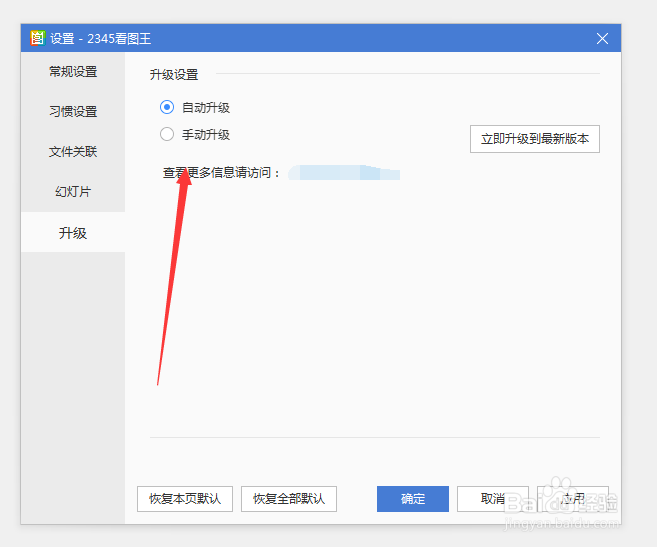Click the 2345看图王 app icon in title bar
Screen dimensions: 657x547
coord(37,38)
